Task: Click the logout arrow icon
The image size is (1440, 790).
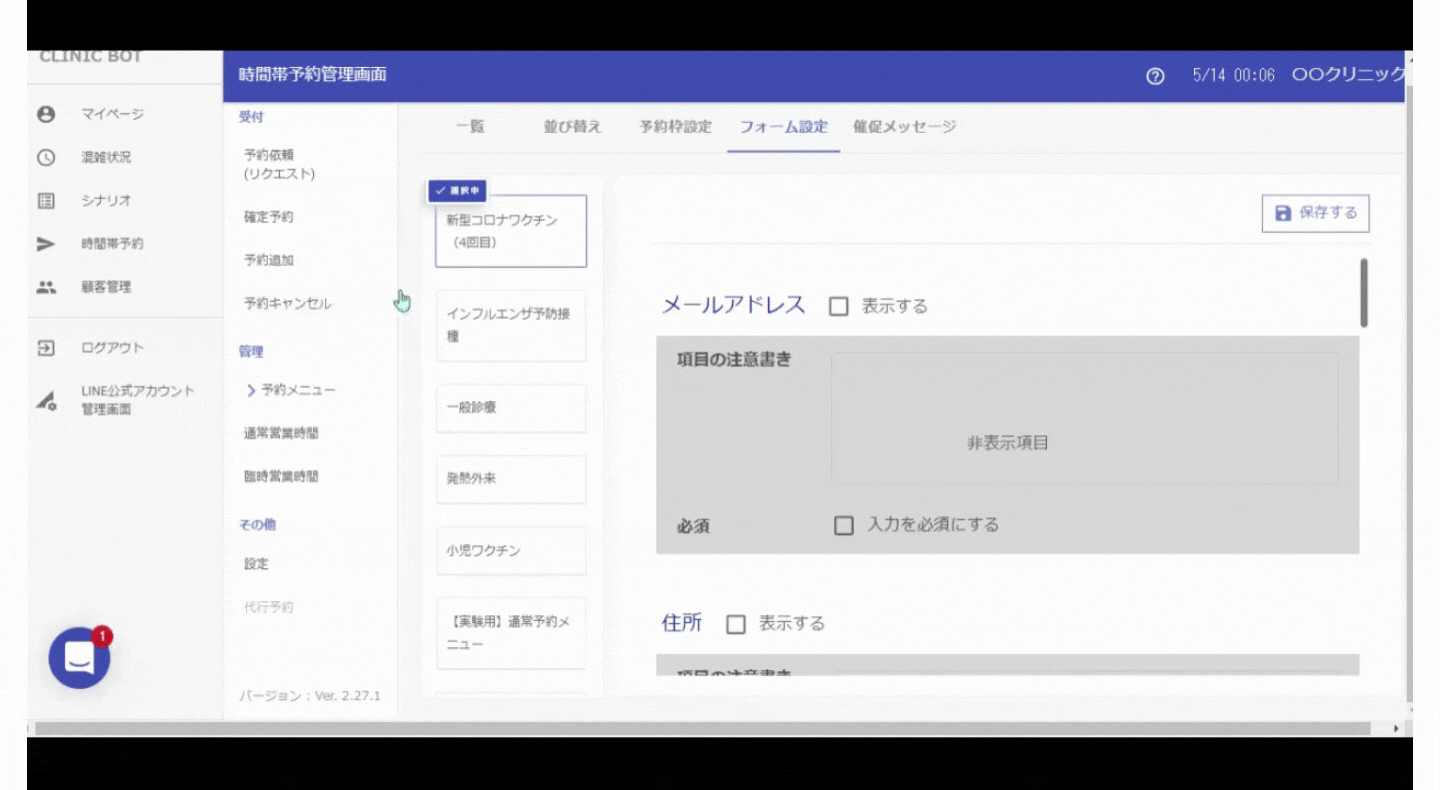Action: (x=45, y=348)
